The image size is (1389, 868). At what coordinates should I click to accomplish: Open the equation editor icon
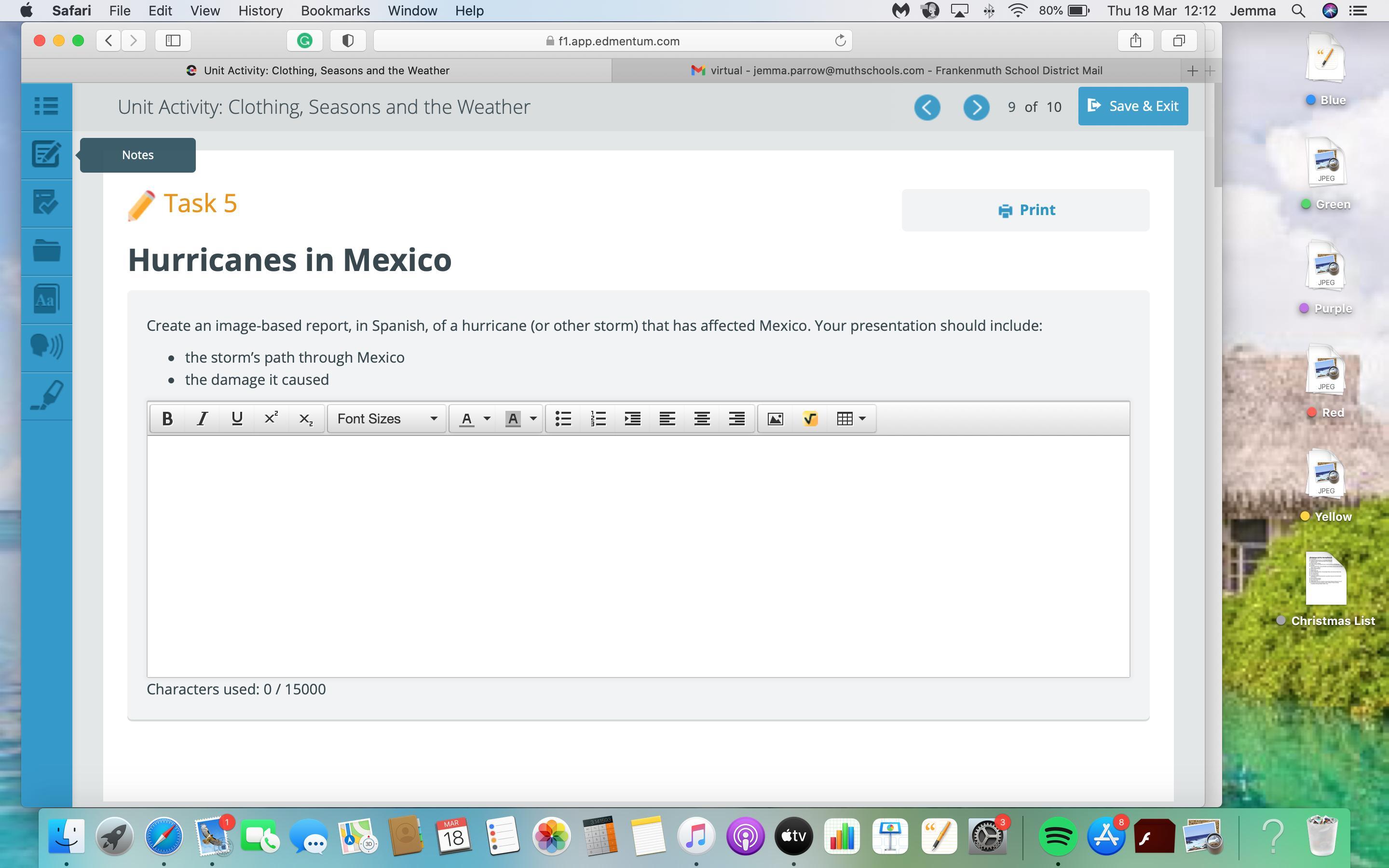tap(810, 419)
